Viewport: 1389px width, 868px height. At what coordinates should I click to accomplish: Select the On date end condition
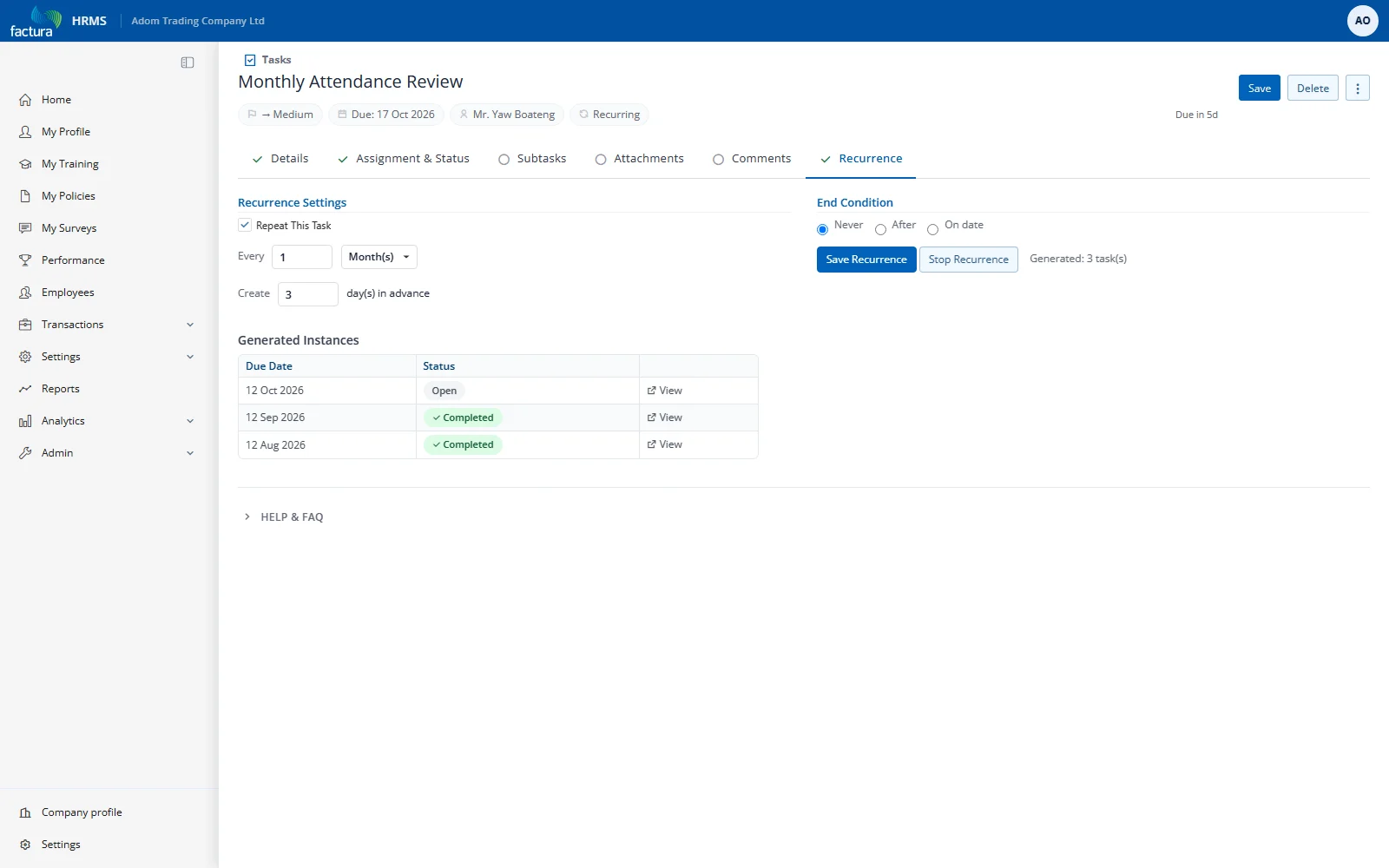click(x=932, y=229)
